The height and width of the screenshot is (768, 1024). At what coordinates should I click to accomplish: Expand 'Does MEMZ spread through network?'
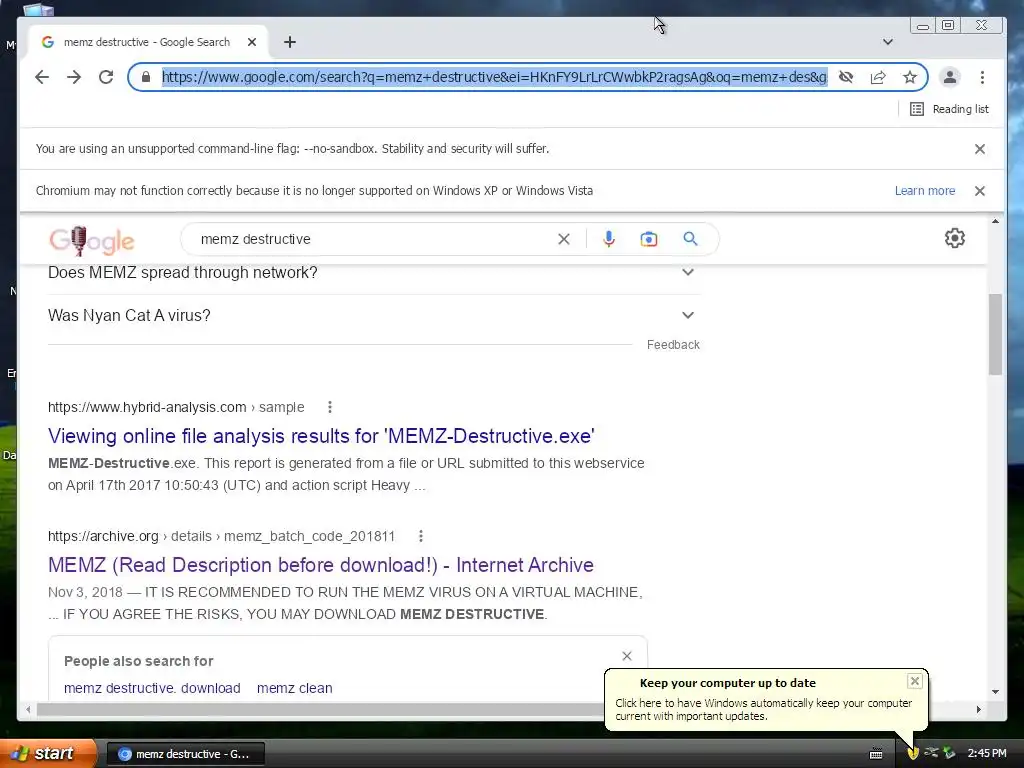tap(374, 272)
